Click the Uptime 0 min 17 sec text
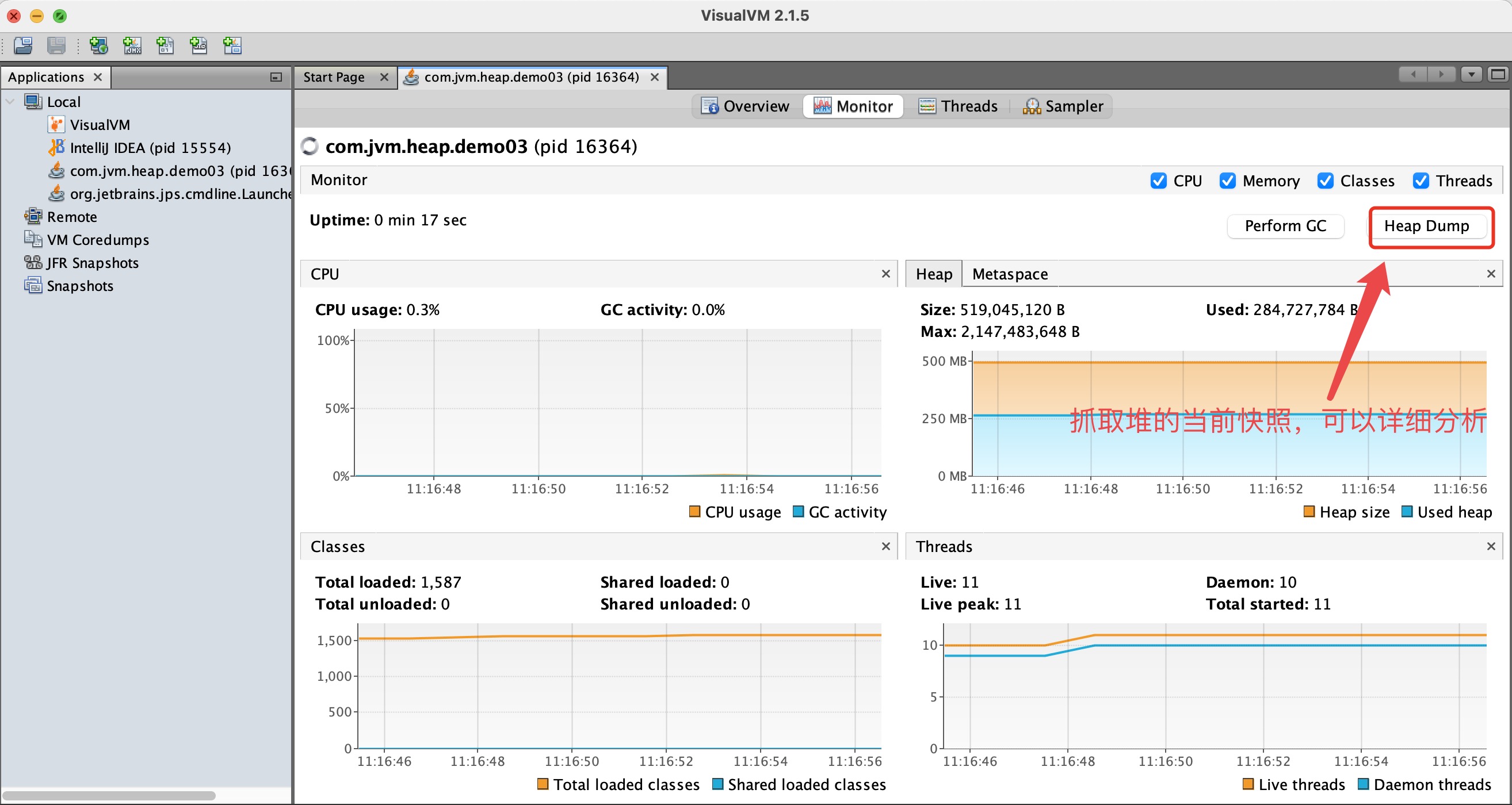 [388, 220]
